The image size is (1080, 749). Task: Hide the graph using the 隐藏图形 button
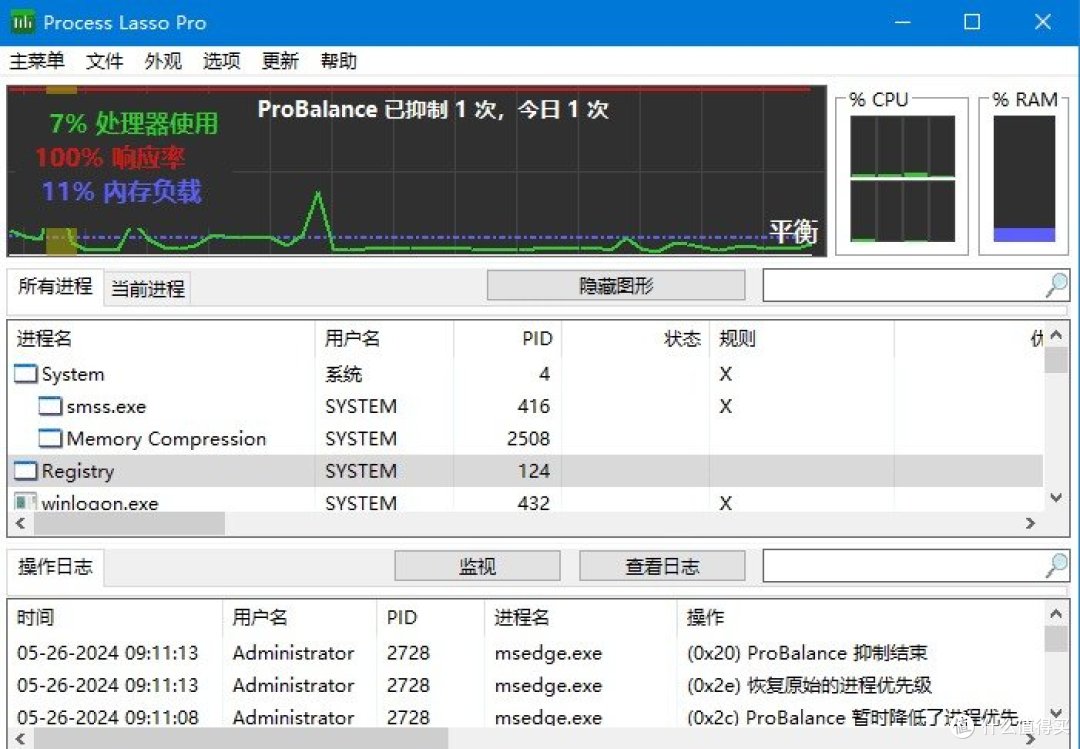coord(616,285)
